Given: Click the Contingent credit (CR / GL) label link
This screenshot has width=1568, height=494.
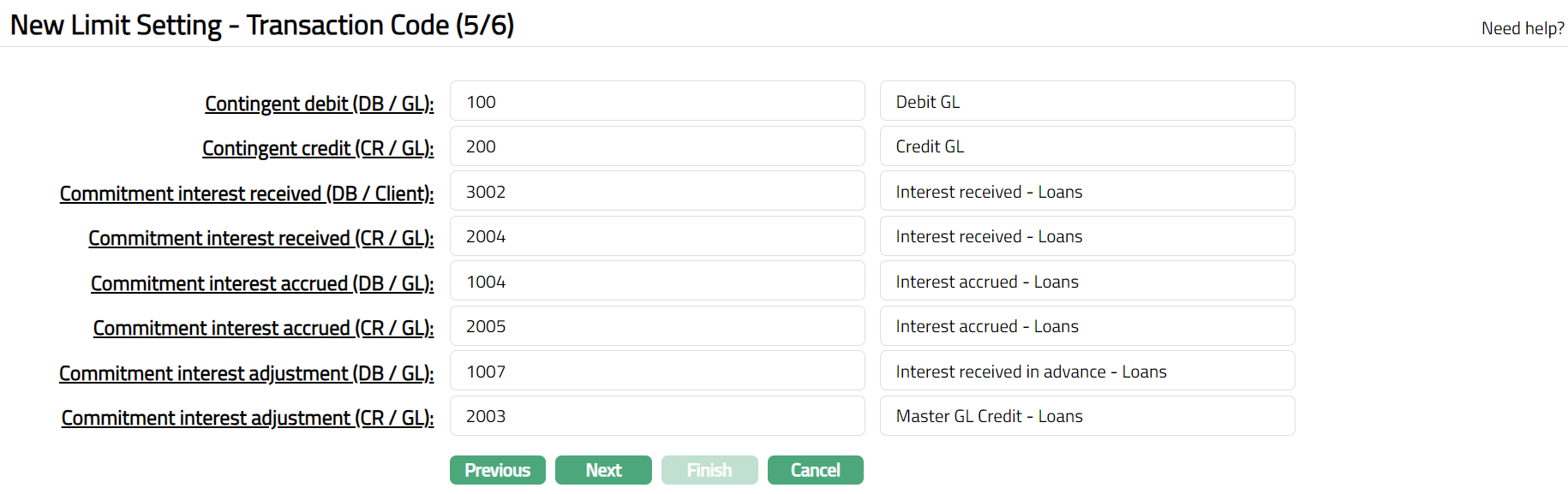Looking at the screenshot, I should (318, 148).
